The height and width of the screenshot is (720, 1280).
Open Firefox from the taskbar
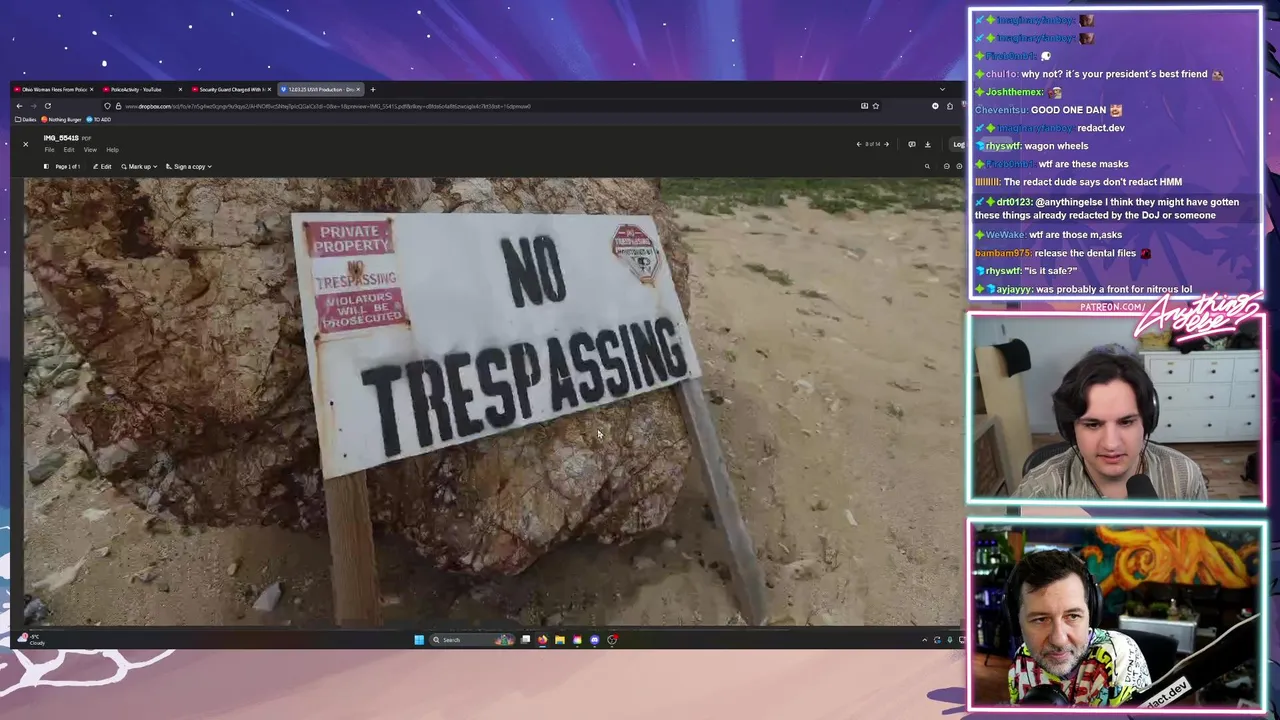[x=542, y=640]
